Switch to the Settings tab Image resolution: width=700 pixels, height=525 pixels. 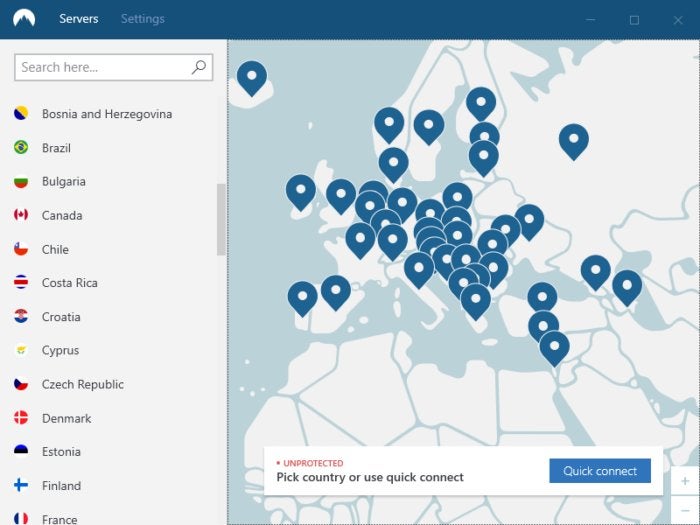(x=142, y=19)
